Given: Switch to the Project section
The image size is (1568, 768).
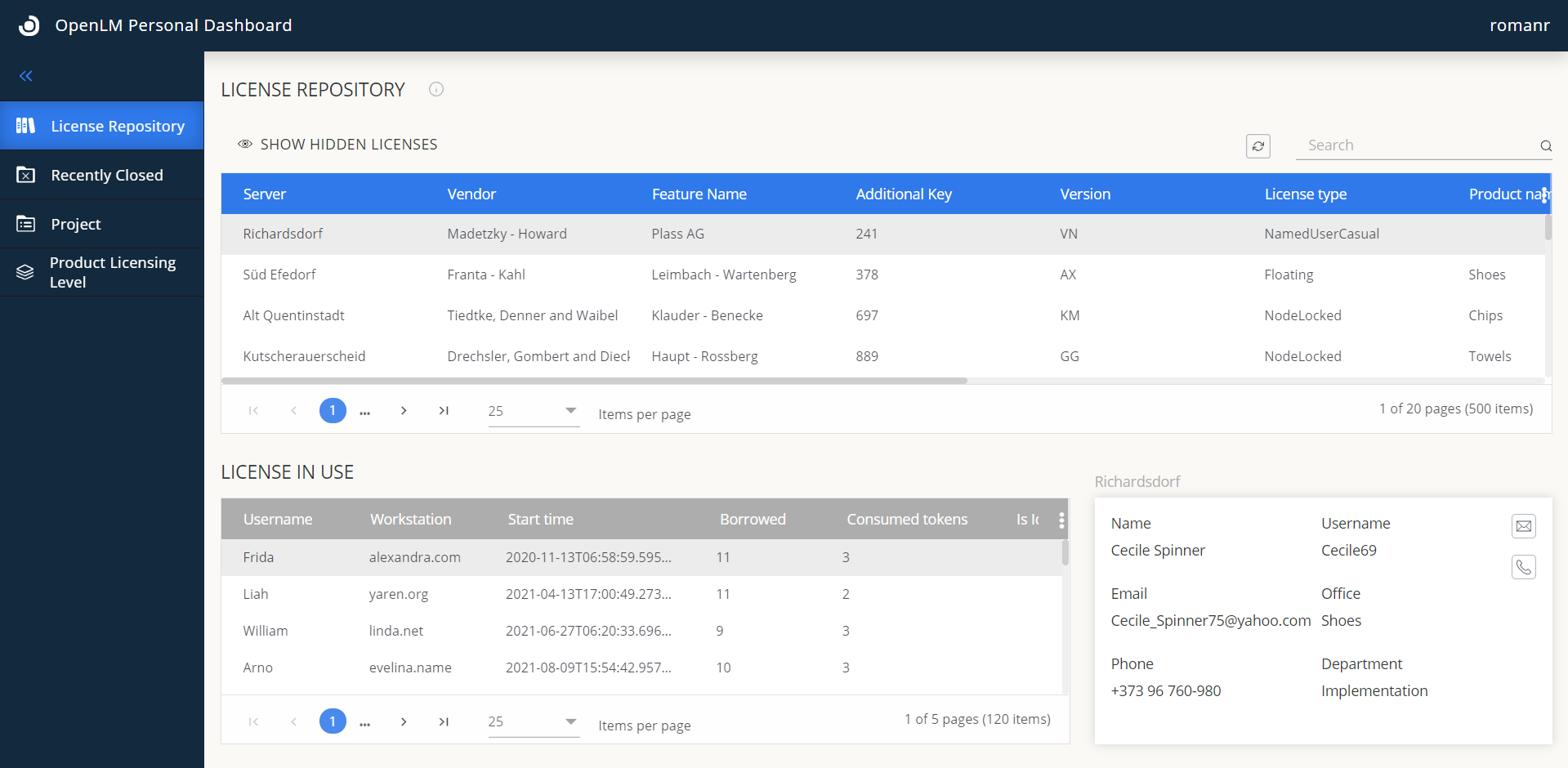Looking at the screenshot, I should coord(75,224).
